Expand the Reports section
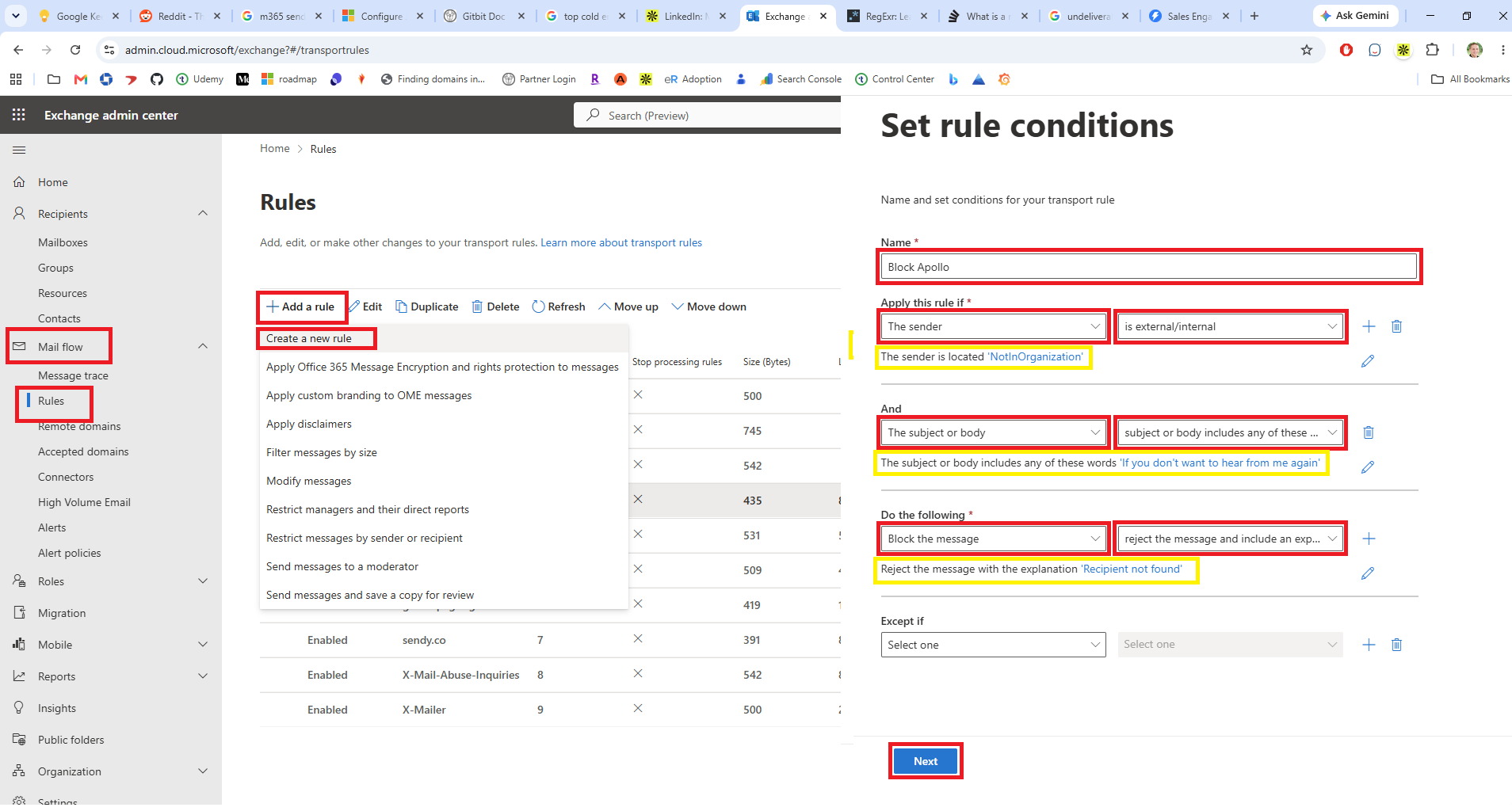Viewport: 1512px width, 811px height. 203,676
